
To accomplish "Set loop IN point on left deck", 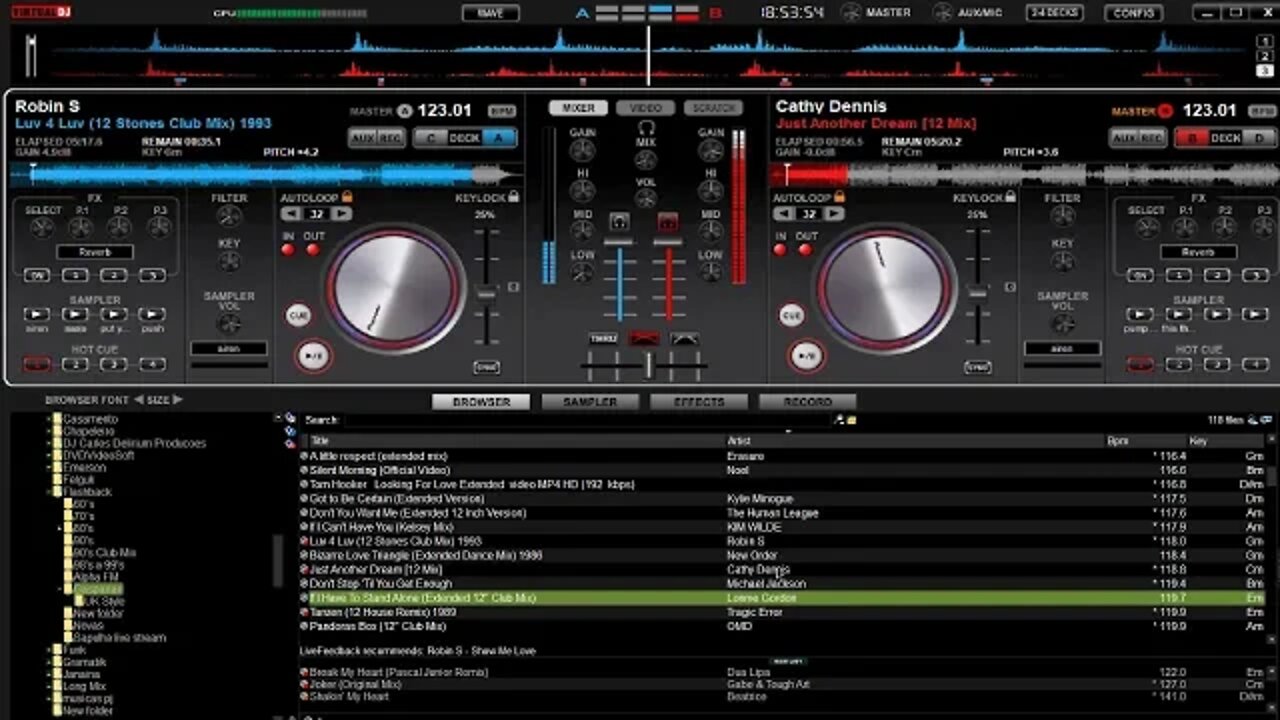I will point(288,250).
